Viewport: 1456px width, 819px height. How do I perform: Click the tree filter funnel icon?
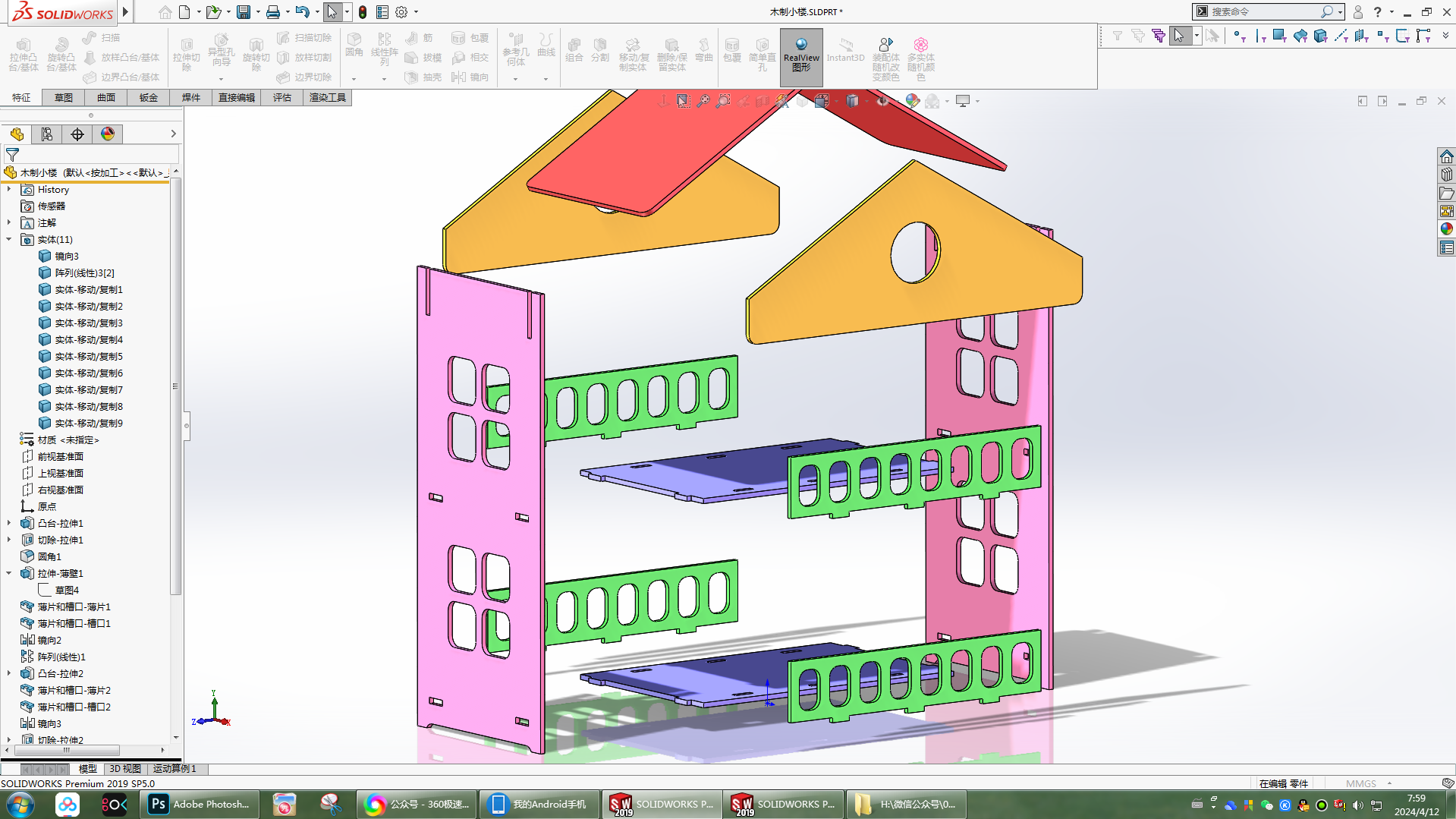tap(13, 154)
